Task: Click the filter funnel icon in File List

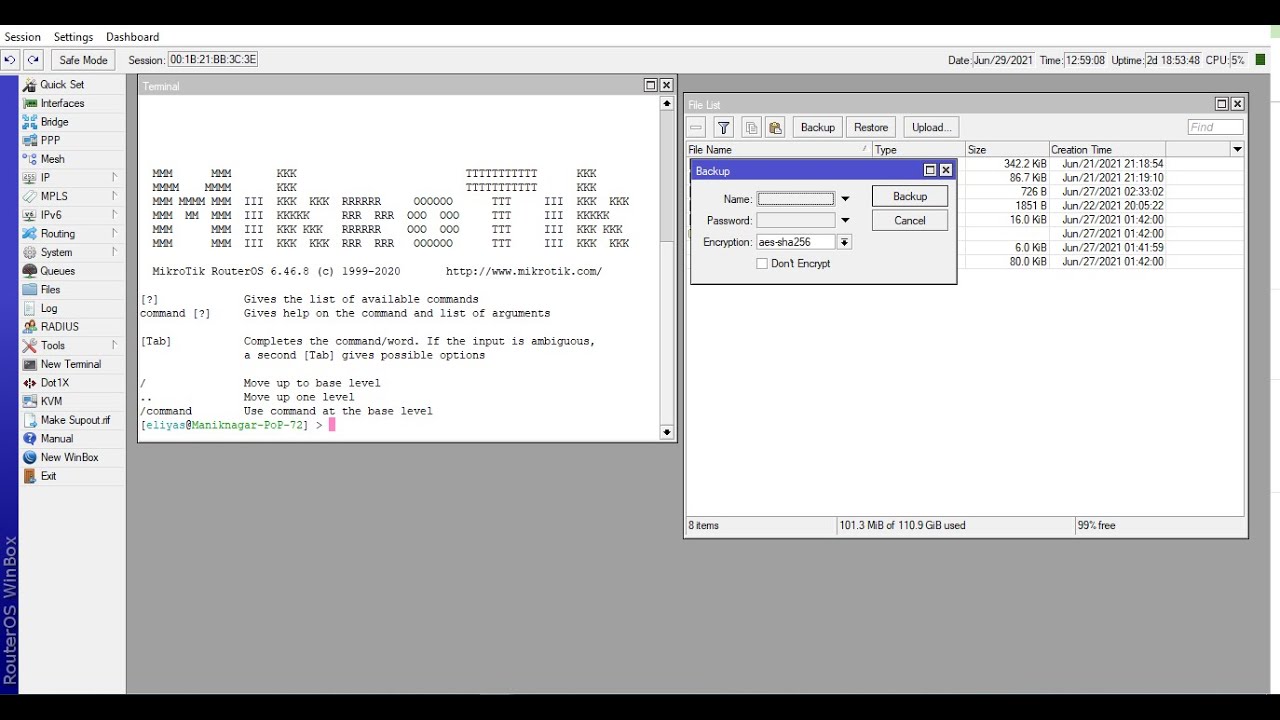Action: 723,127
